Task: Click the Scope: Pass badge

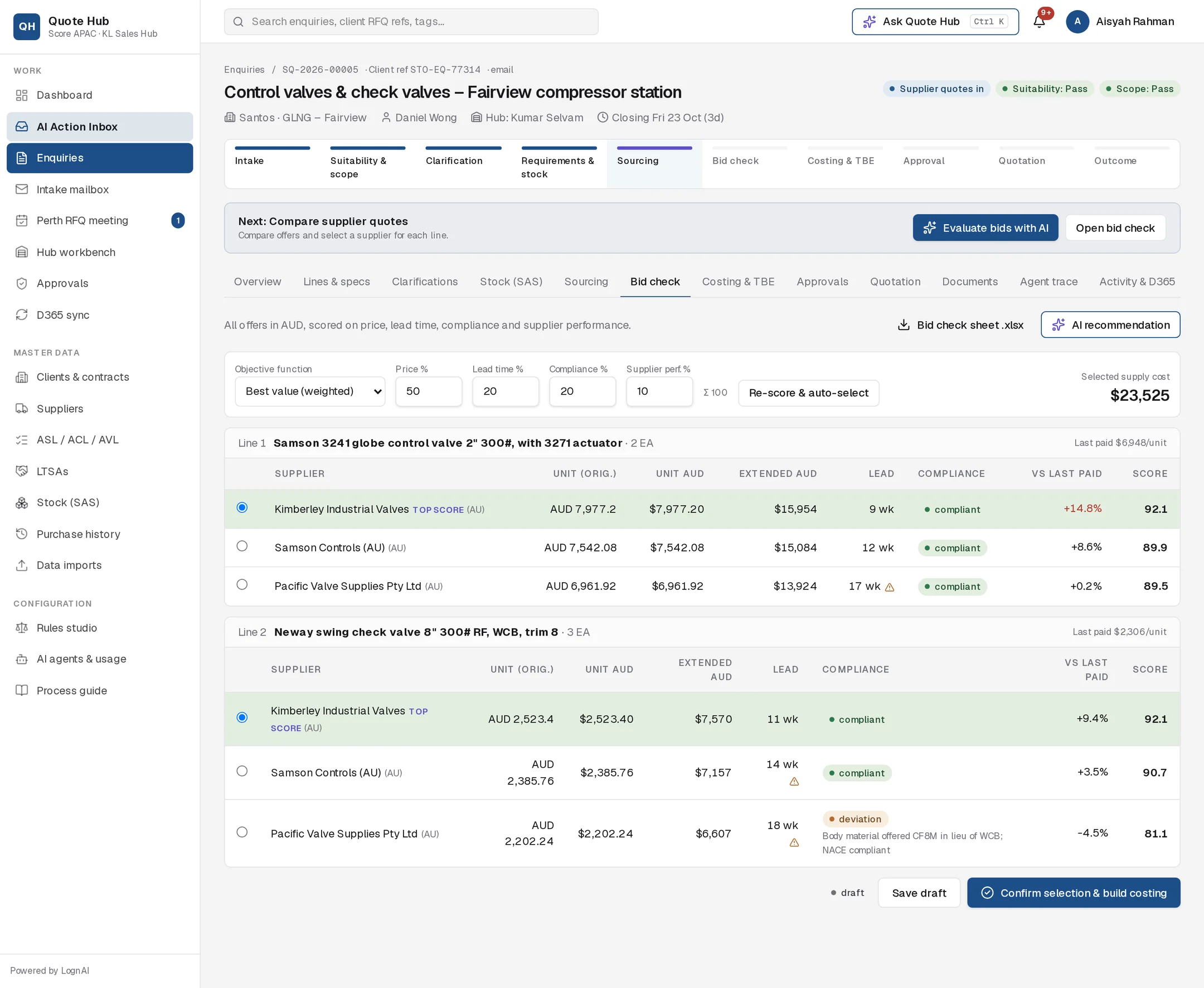Action: 1139,89
